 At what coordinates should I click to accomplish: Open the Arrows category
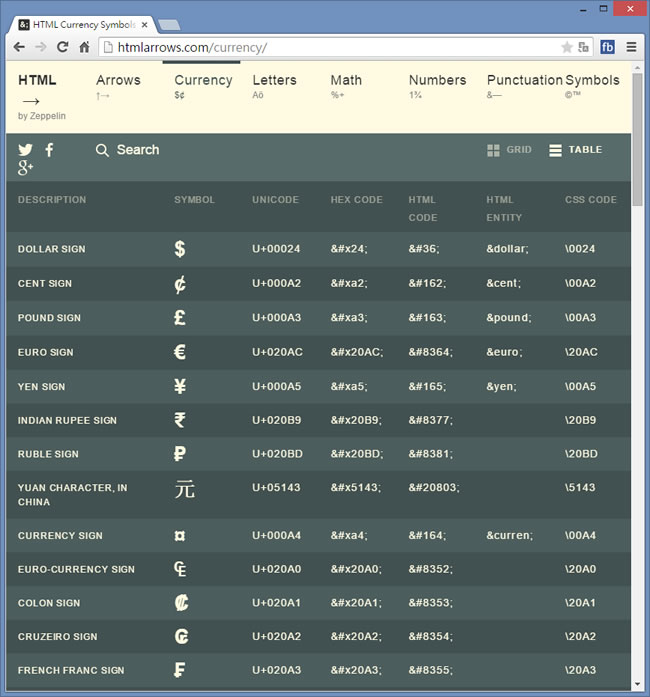(x=118, y=86)
